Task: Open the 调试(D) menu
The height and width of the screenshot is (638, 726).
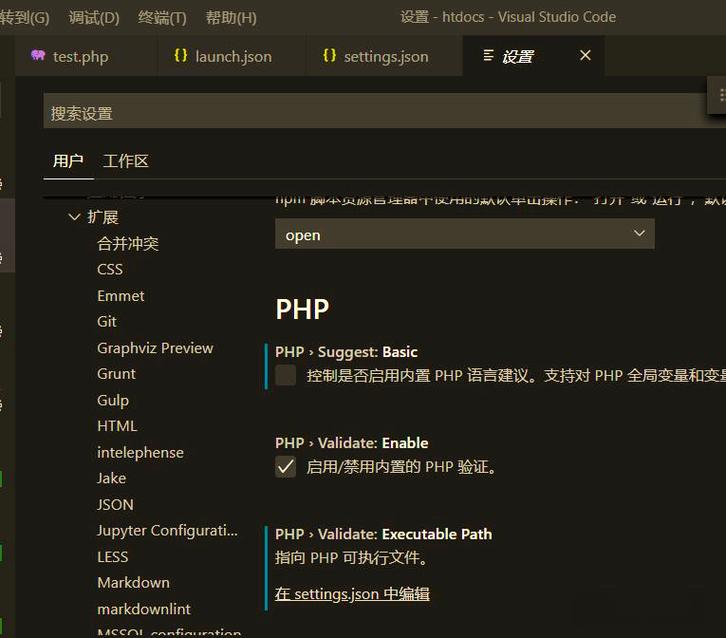Action: (x=94, y=18)
